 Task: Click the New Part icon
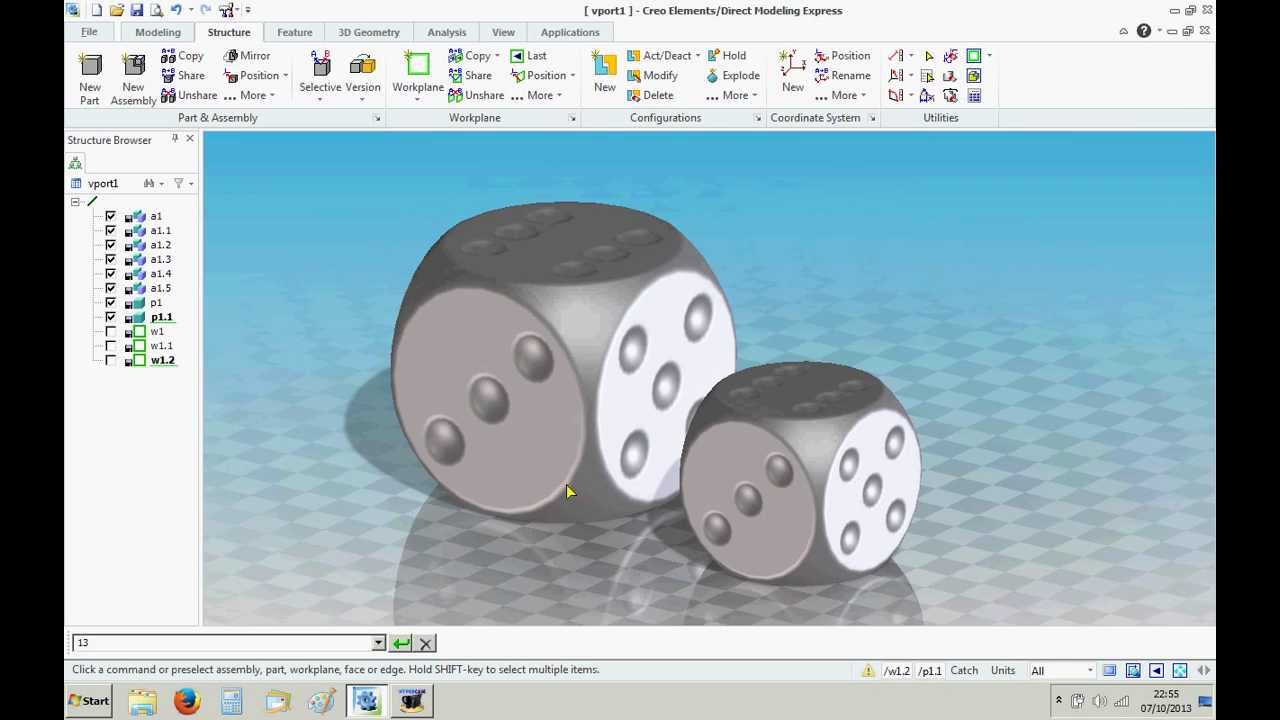tap(90, 67)
